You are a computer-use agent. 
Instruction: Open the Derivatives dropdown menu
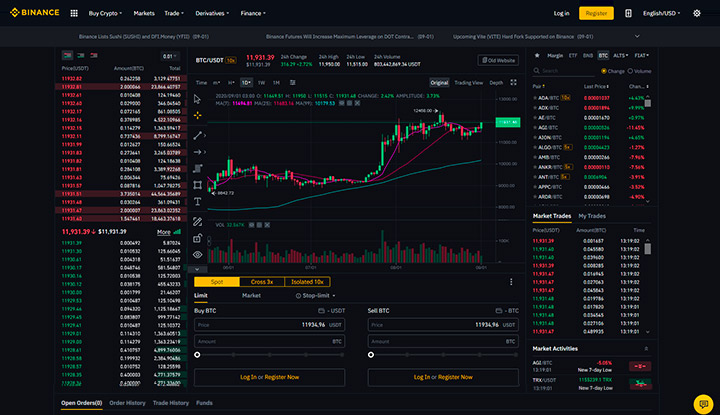[x=212, y=13]
